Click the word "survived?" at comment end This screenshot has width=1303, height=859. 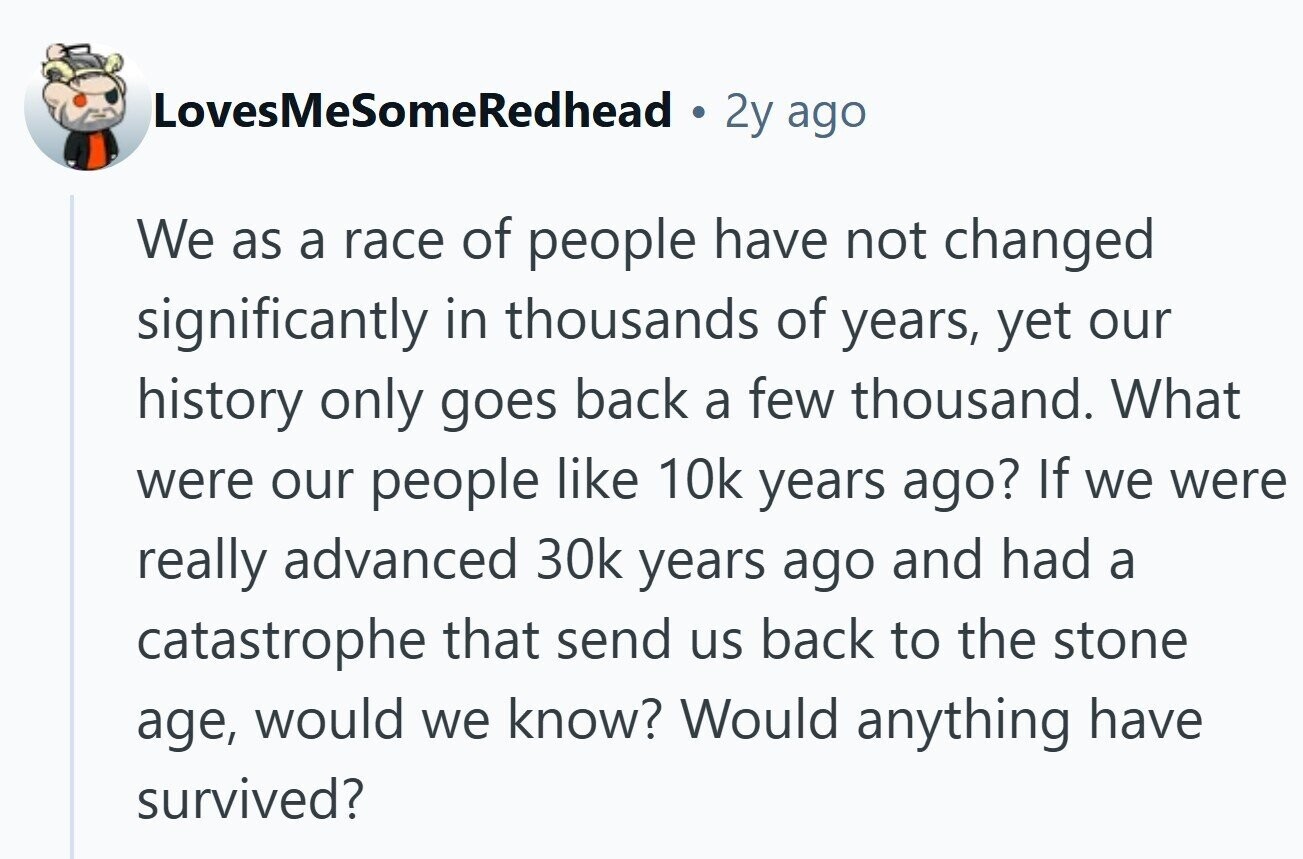coord(247,800)
